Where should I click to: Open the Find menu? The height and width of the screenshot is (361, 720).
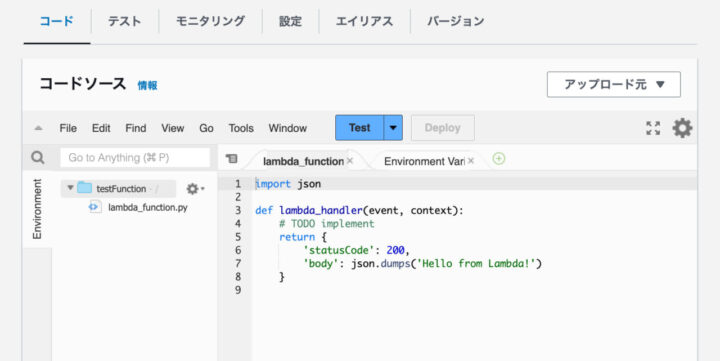click(x=135, y=128)
